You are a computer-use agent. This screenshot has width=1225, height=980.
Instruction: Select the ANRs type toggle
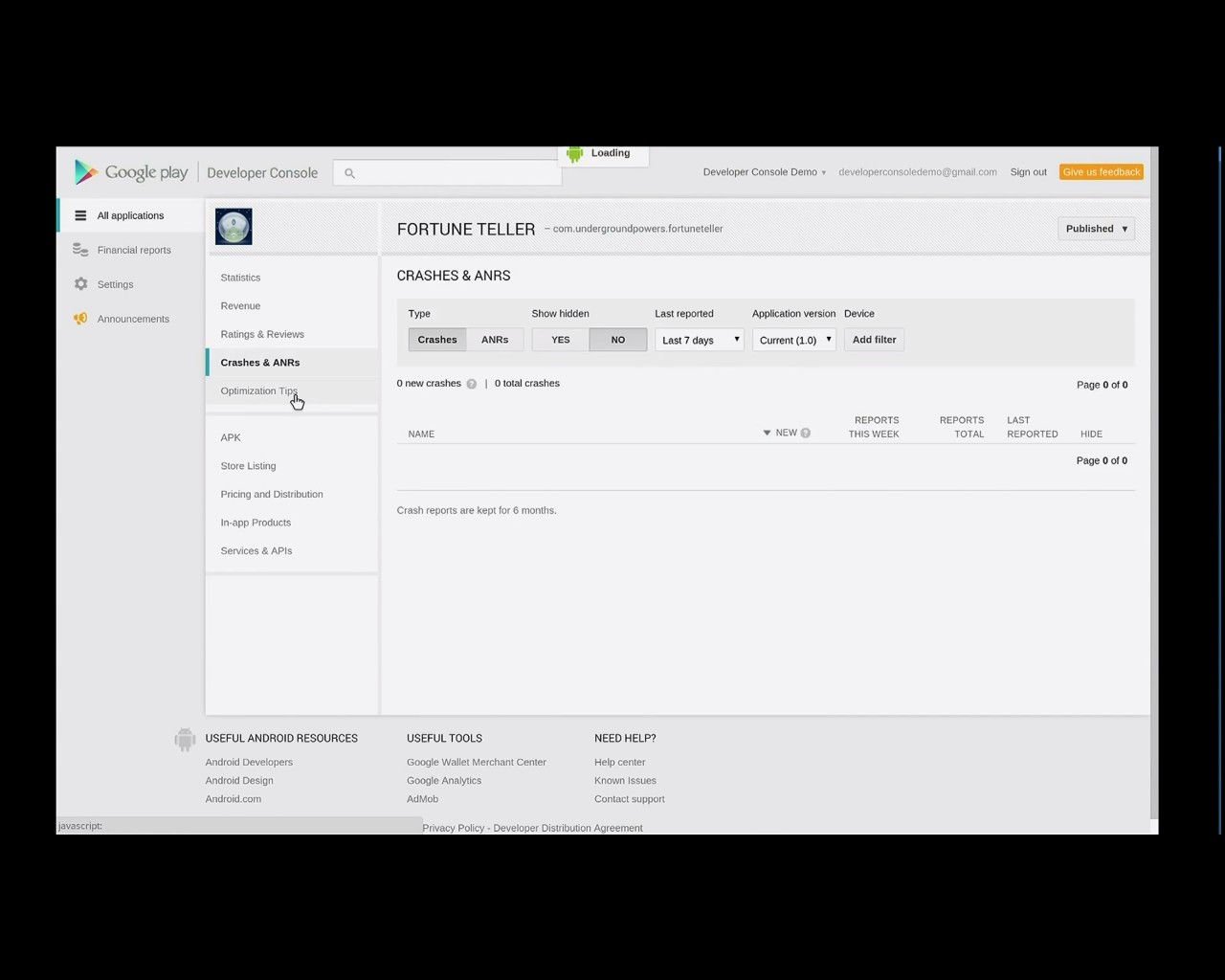coord(495,340)
